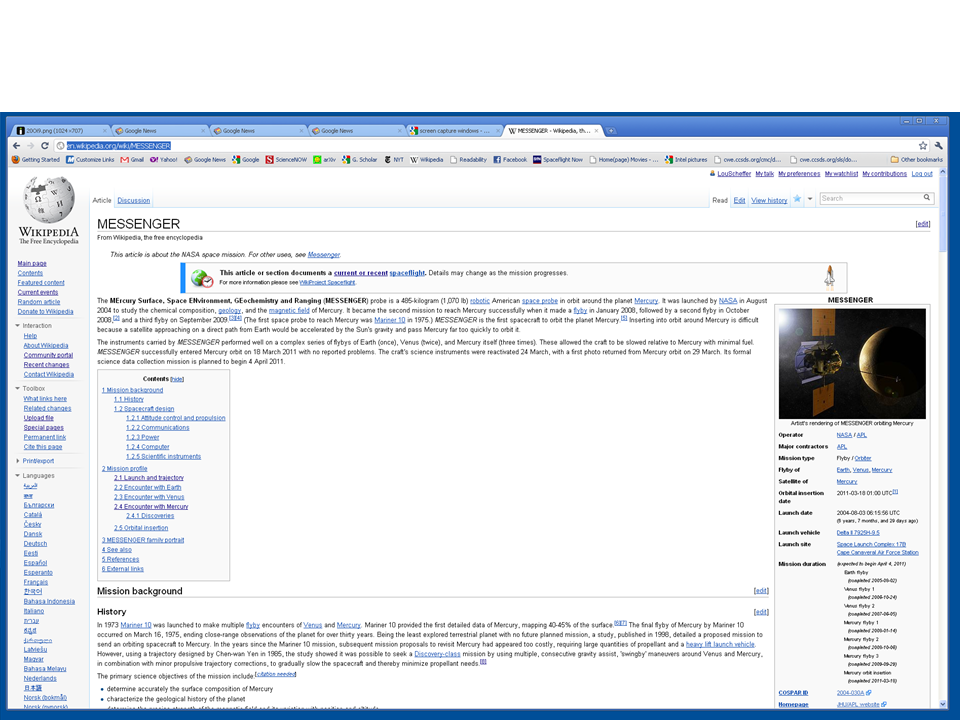Screen dimensions: 960x720
Task: Open a new tab with the plus button
Action: click(x=611, y=130)
